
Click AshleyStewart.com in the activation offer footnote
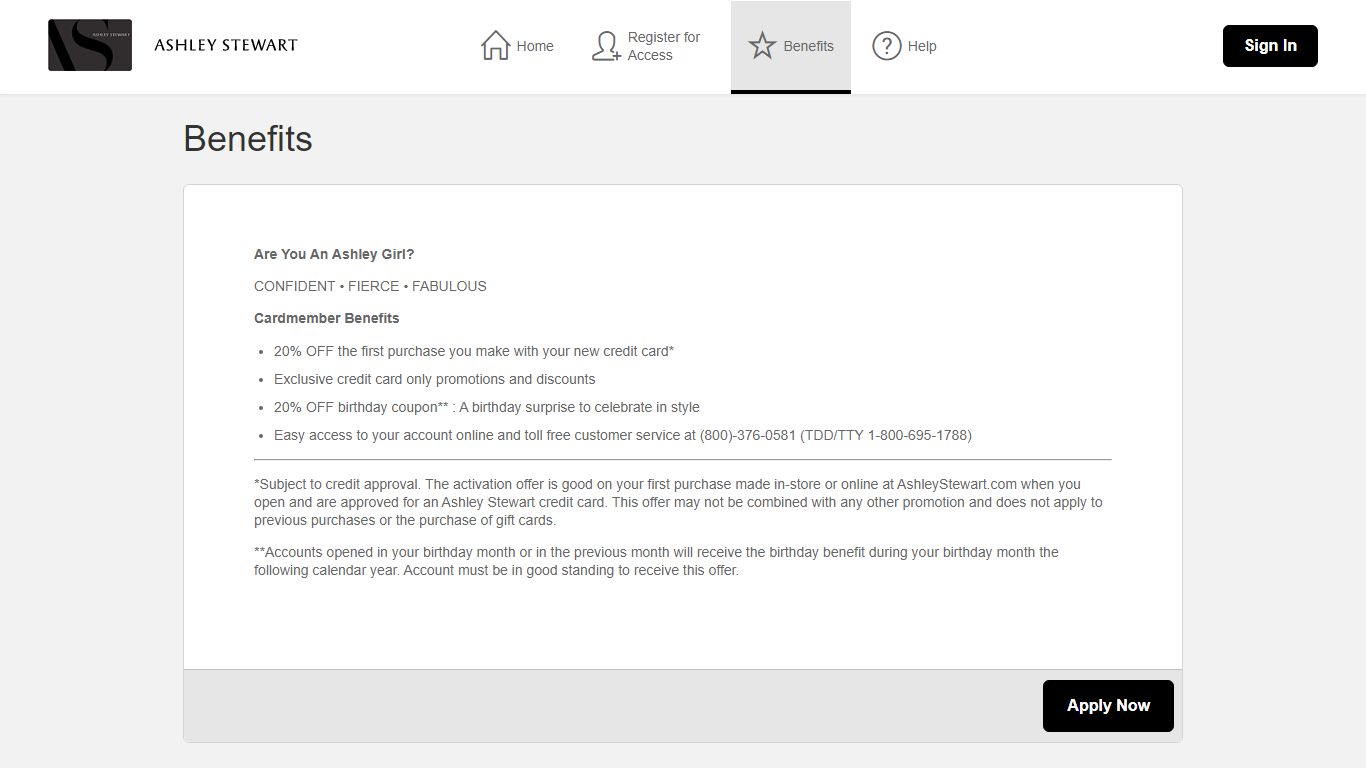[956, 484]
